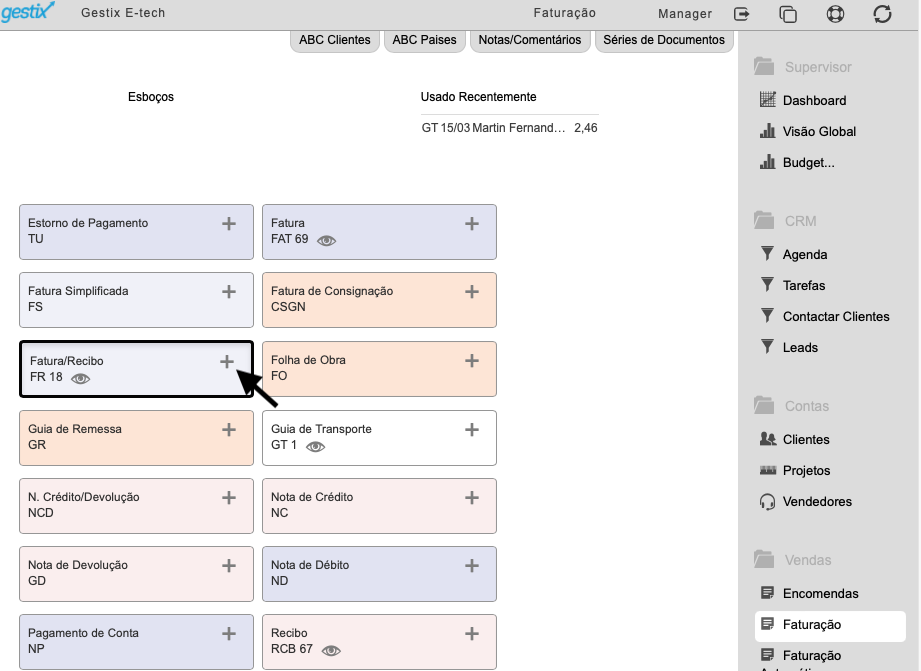921x671 pixels.
Task: Add new Guia de Transporte document
Action: 472,430
